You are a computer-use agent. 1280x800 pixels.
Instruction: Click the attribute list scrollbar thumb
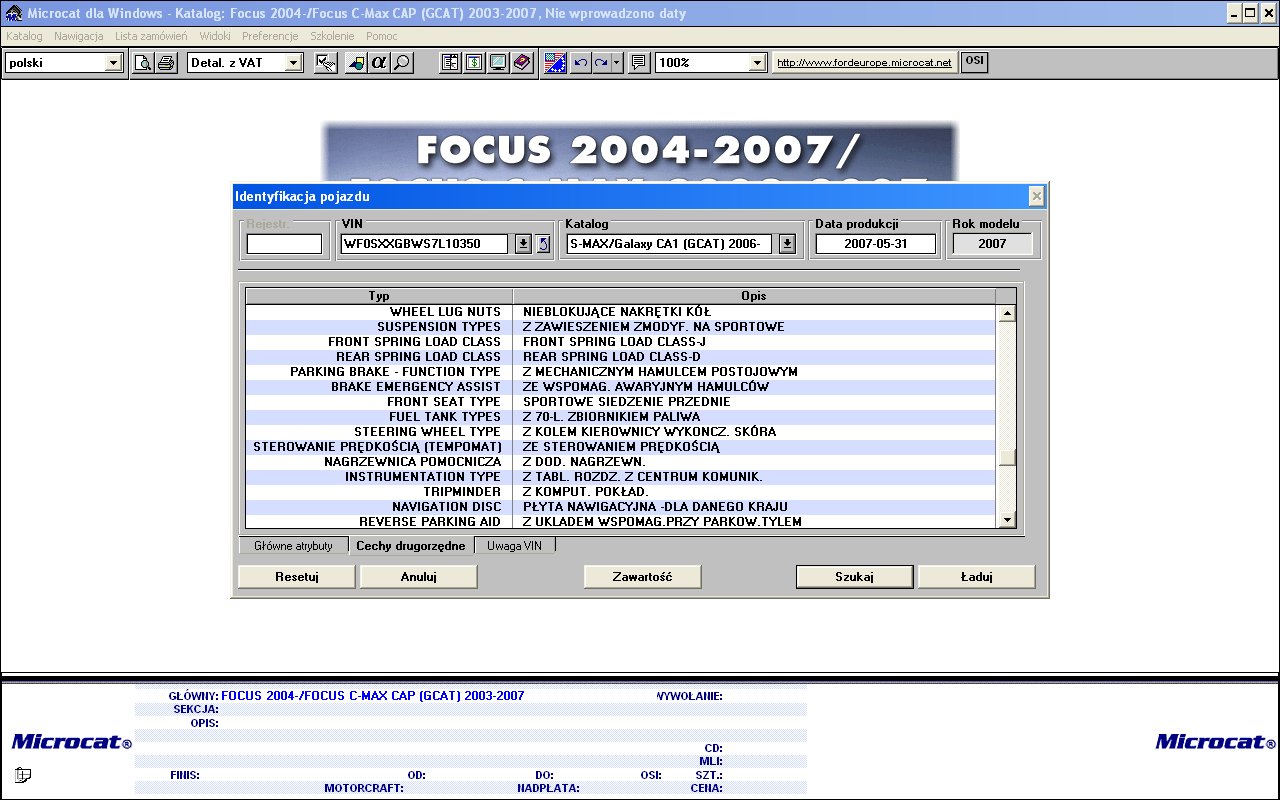pyautogui.click(x=1007, y=458)
